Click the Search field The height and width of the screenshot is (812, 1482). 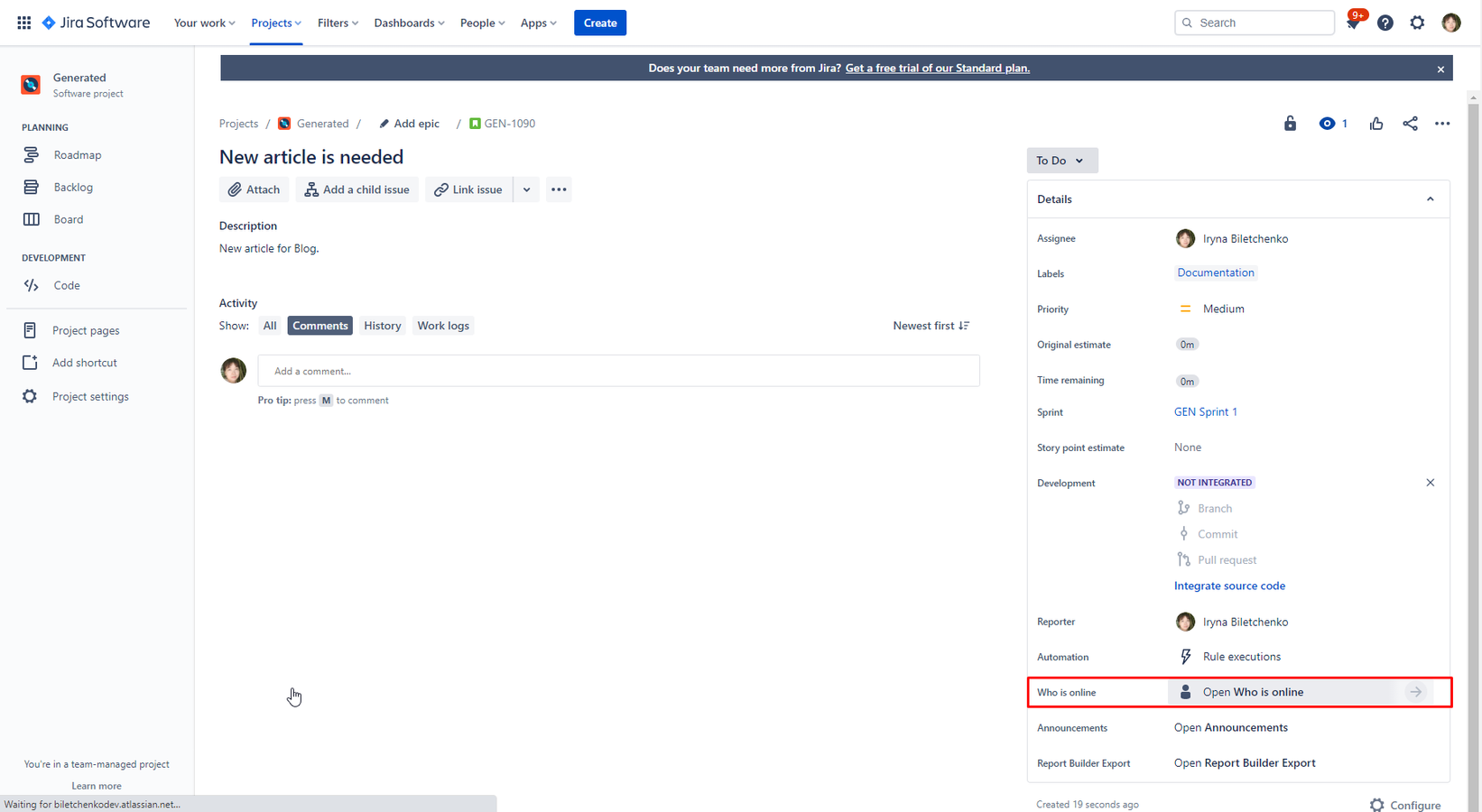1255,23
